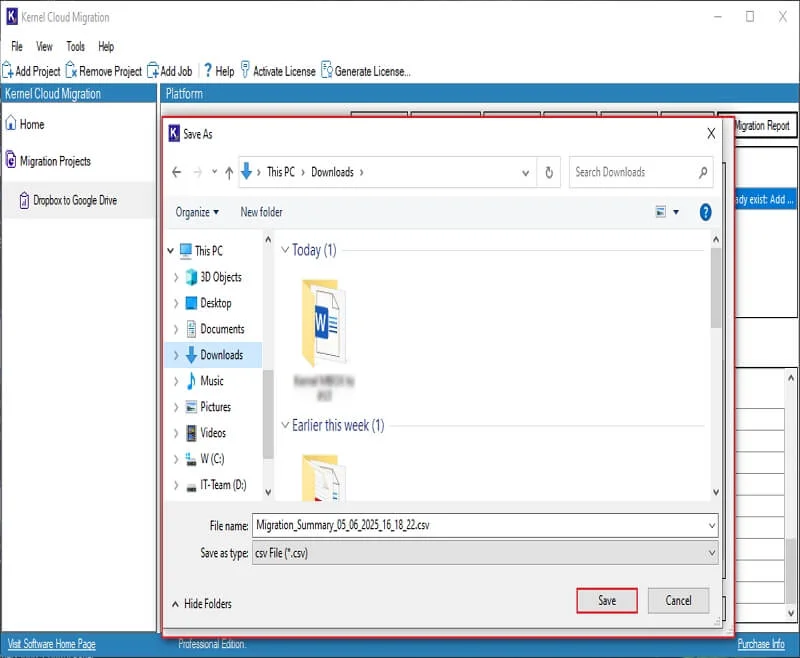
Task: Expand the Desktop tree node
Action: [x=176, y=303]
